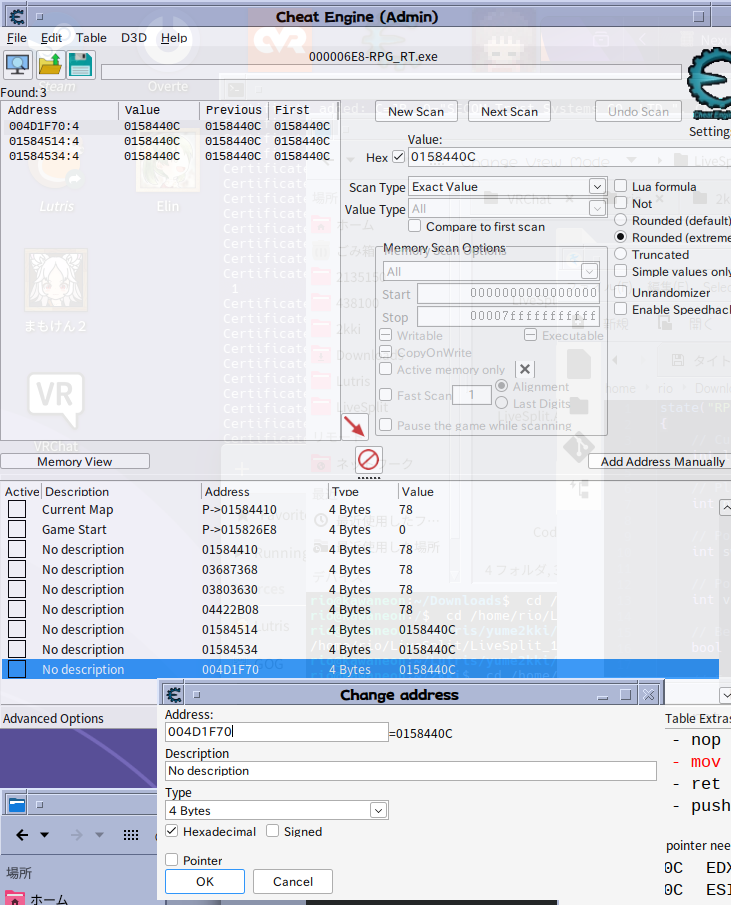
Task: Enable the Lua formula checkbox
Action: (x=621, y=186)
